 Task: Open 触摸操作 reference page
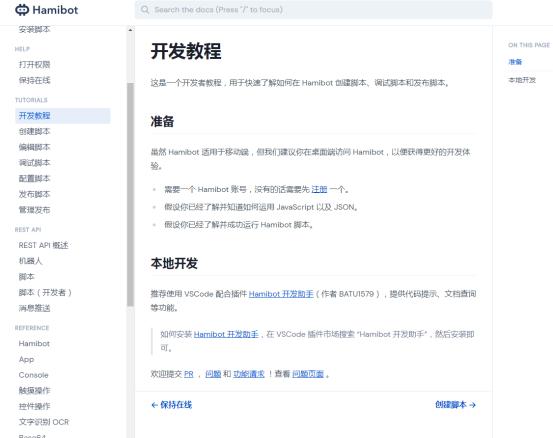coord(35,390)
